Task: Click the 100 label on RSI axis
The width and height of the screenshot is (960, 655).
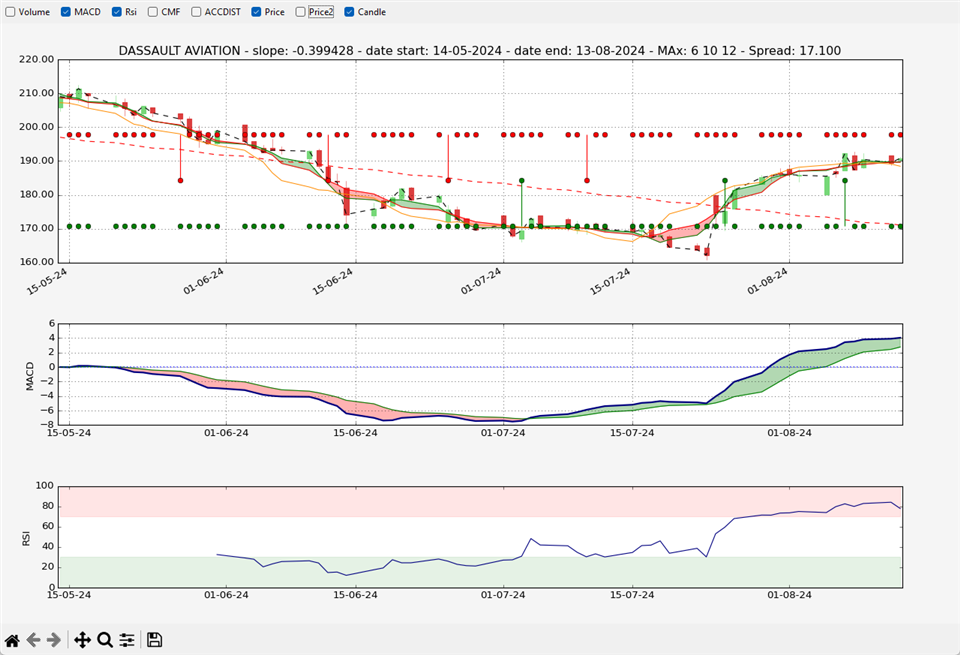Action: click(x=45, y=486)
